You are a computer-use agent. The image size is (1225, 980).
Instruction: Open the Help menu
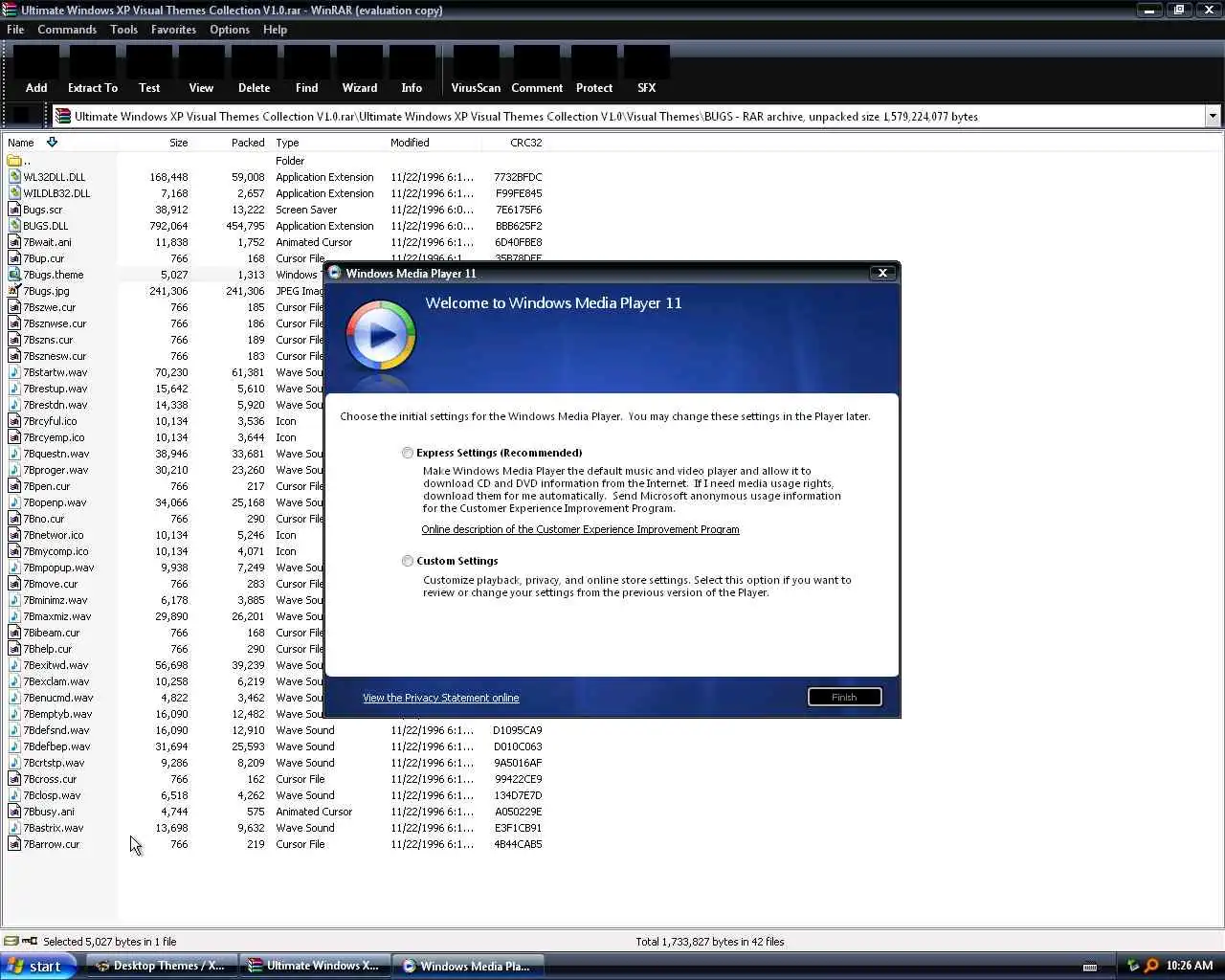click(x=275, y=30)
